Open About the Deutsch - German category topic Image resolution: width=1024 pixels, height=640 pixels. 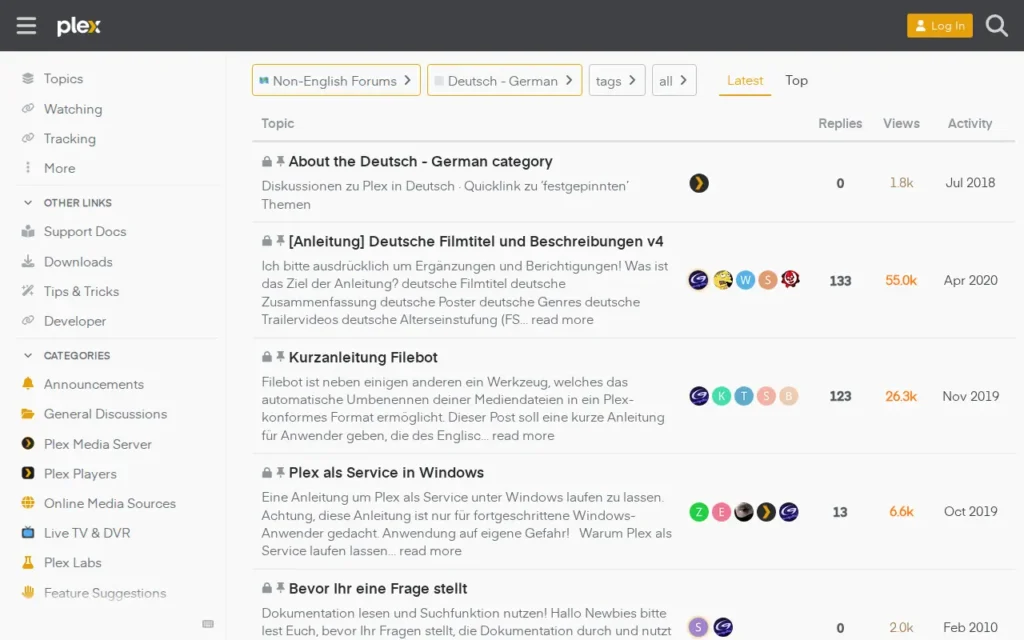pos(421,161)
